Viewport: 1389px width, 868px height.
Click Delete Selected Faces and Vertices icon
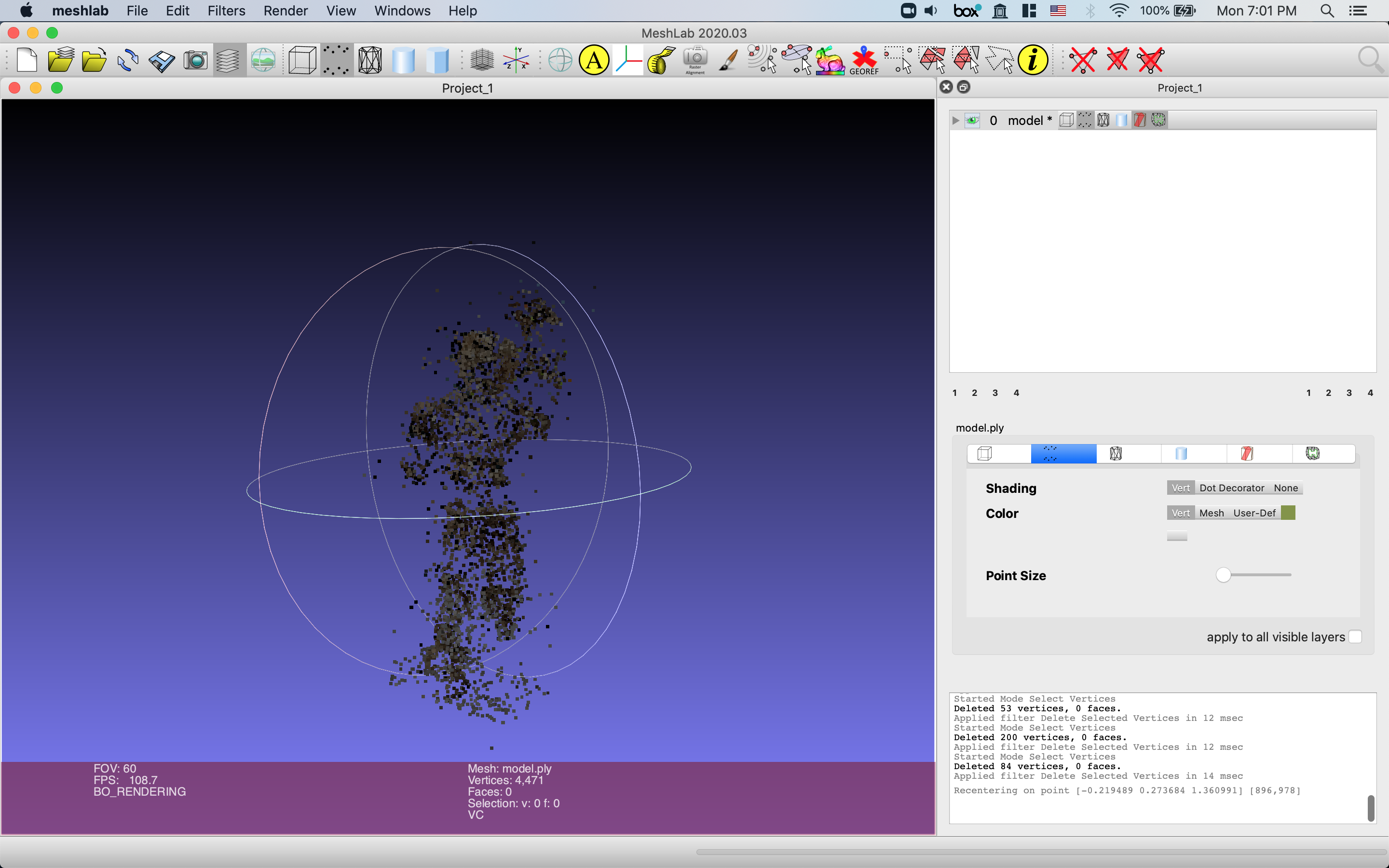coord(1151,60)
